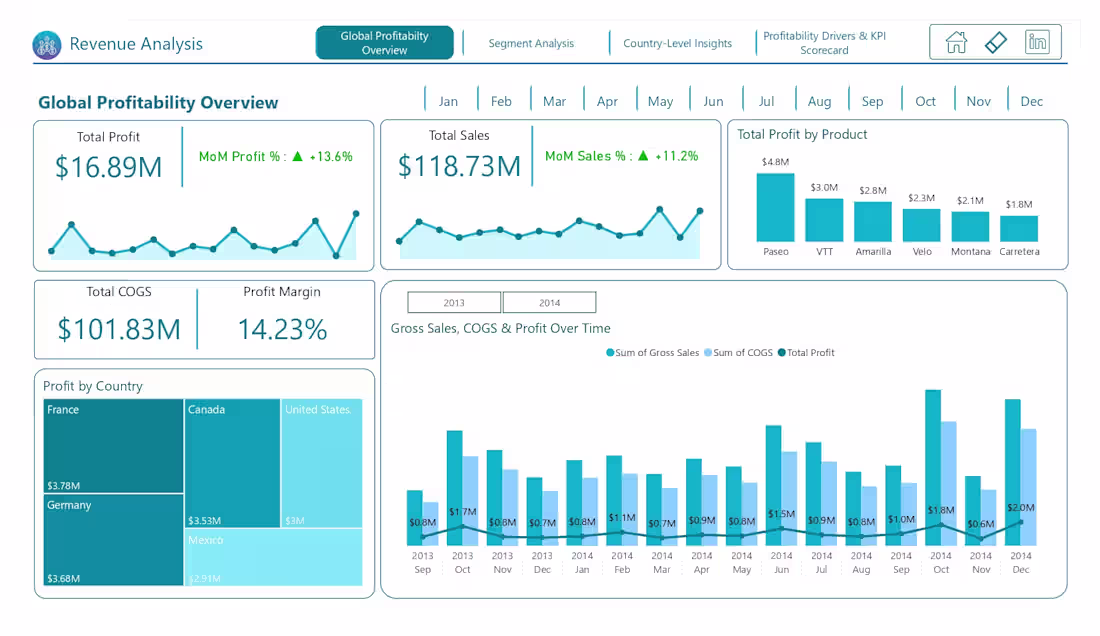
Task: Click the Revenue Analysis logo icon
Action: (45, 44)
